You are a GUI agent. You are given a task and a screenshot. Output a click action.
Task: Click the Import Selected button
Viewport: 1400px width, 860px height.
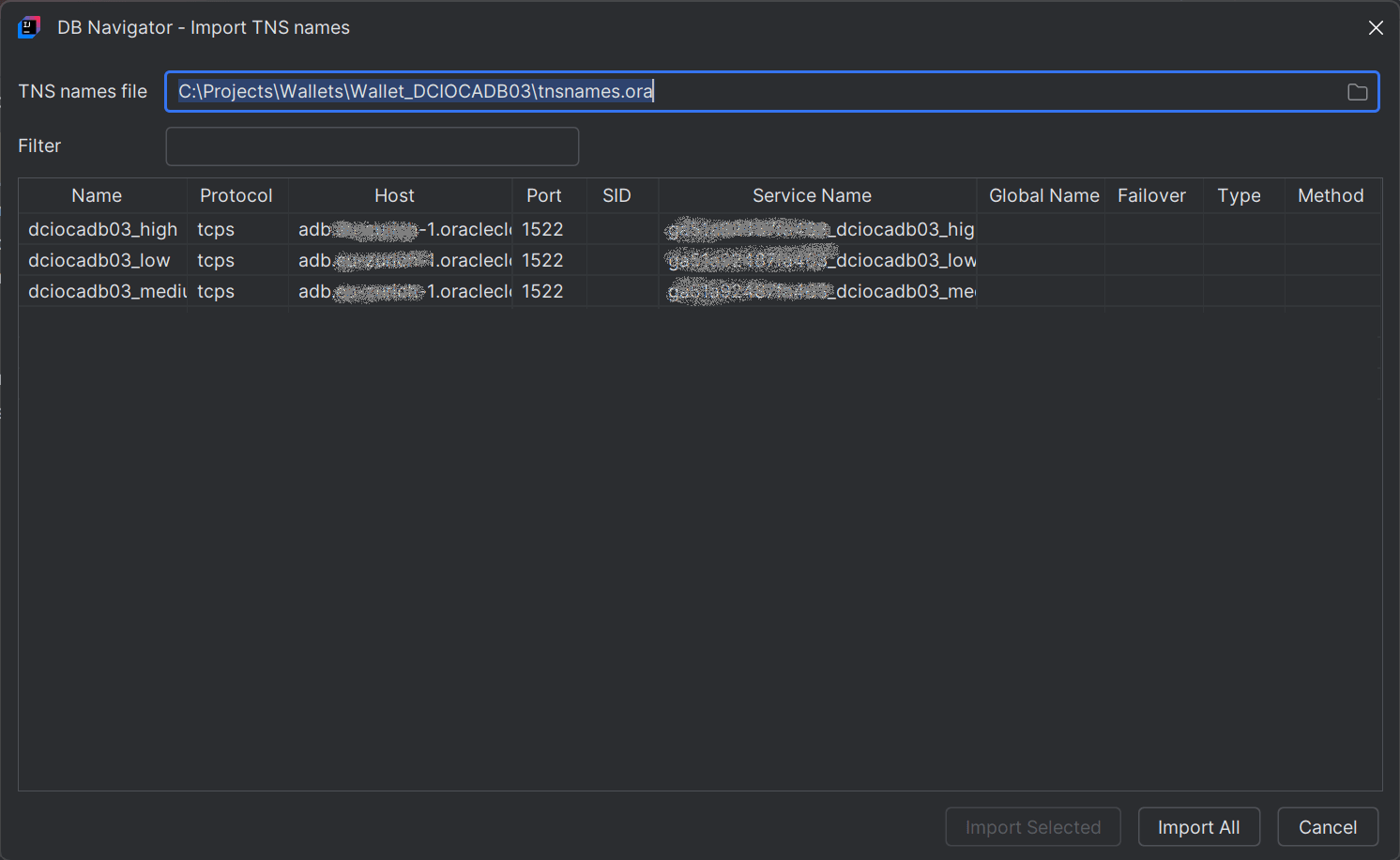(1032, 827)
